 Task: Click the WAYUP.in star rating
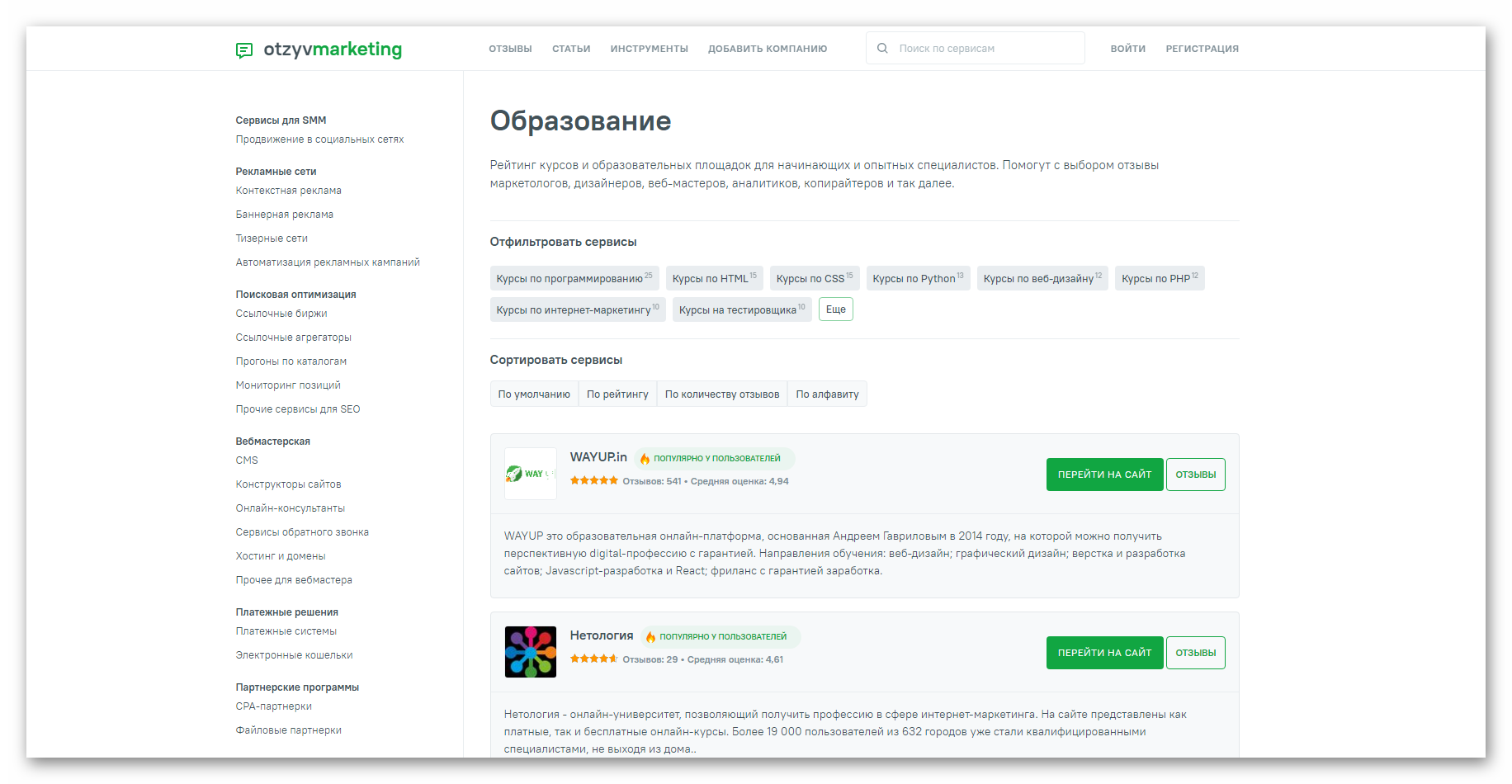point(594,480)
